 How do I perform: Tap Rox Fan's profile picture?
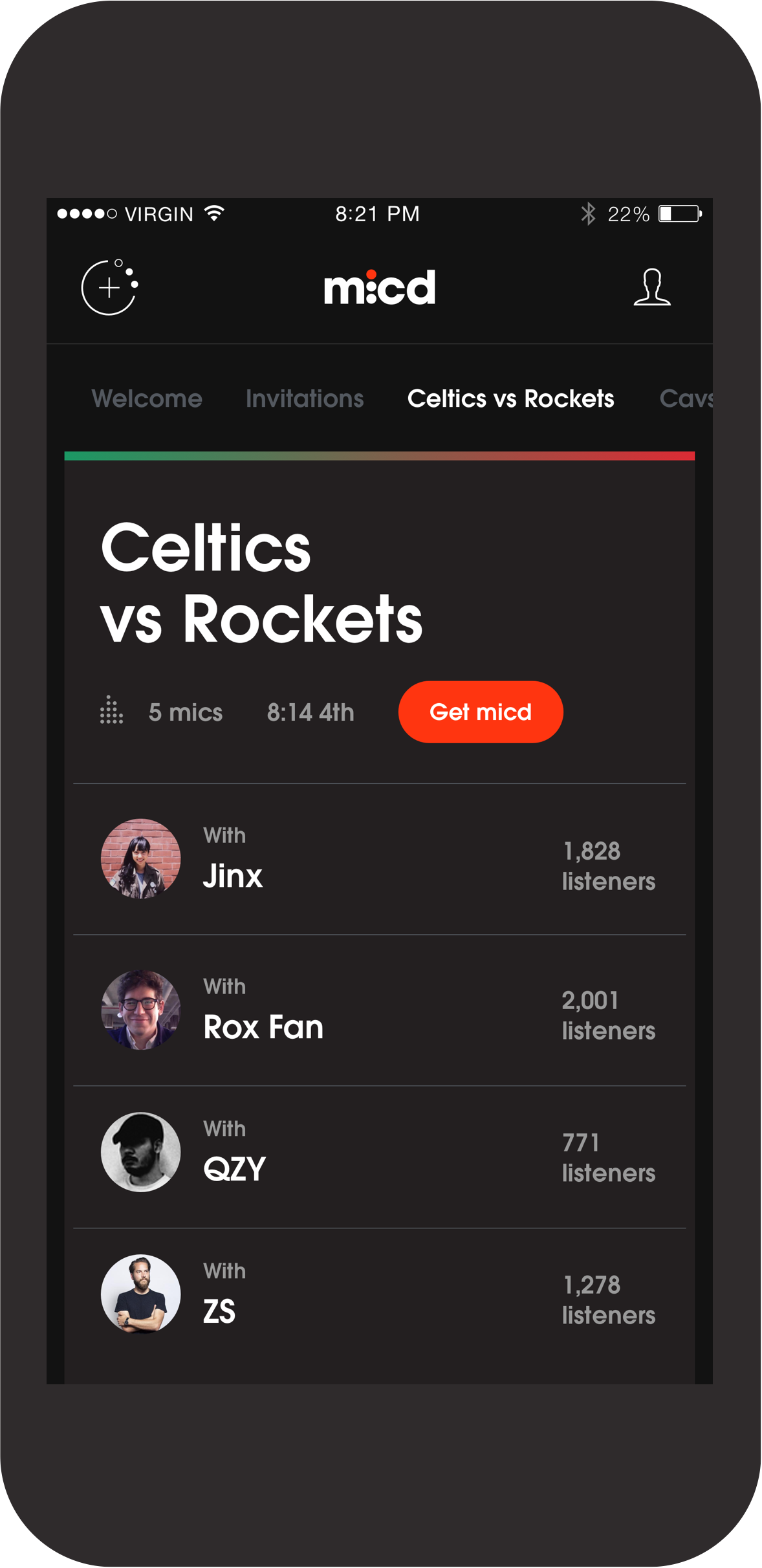[141, 1010]
